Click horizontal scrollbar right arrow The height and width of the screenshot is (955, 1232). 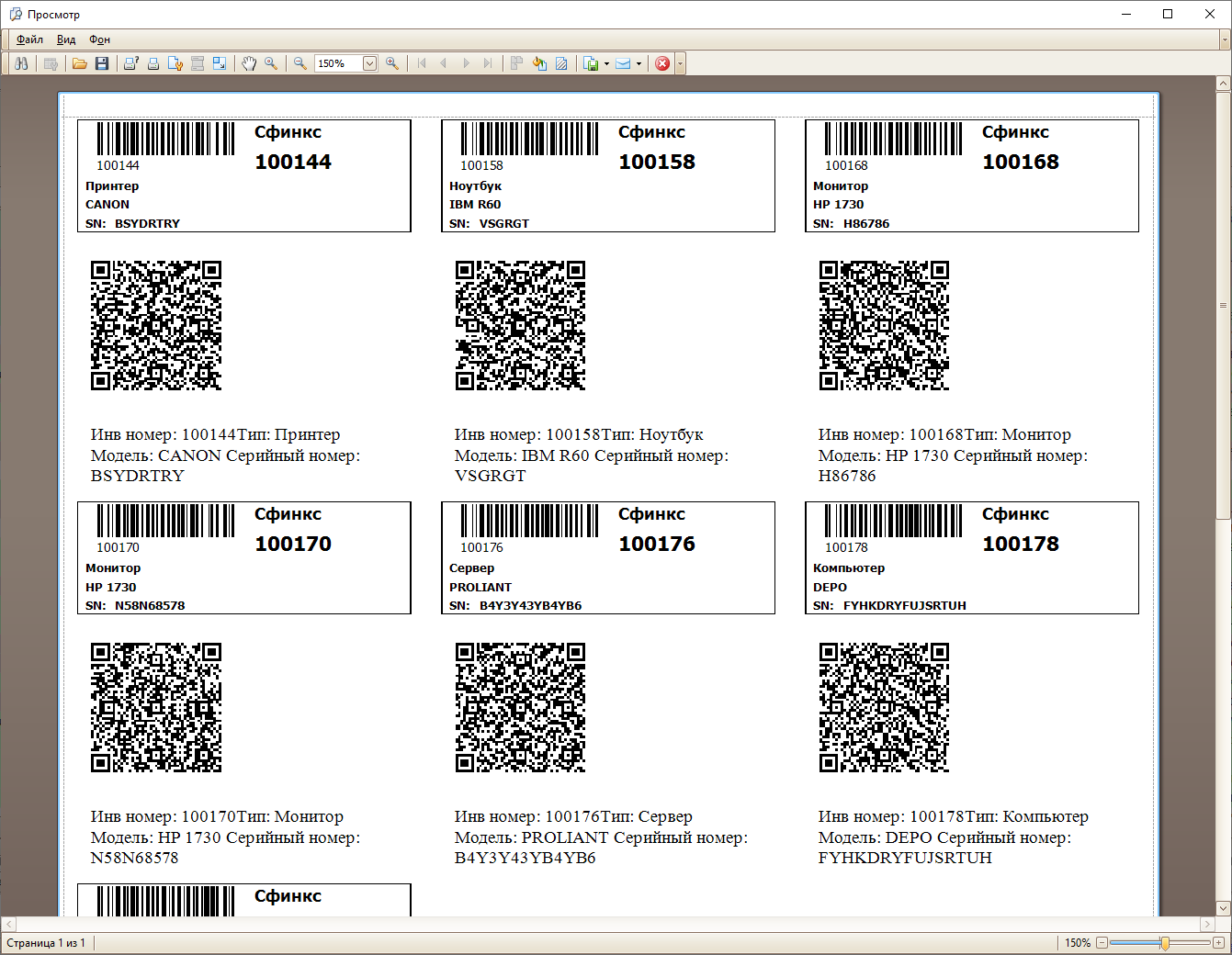pos(1207,924)
